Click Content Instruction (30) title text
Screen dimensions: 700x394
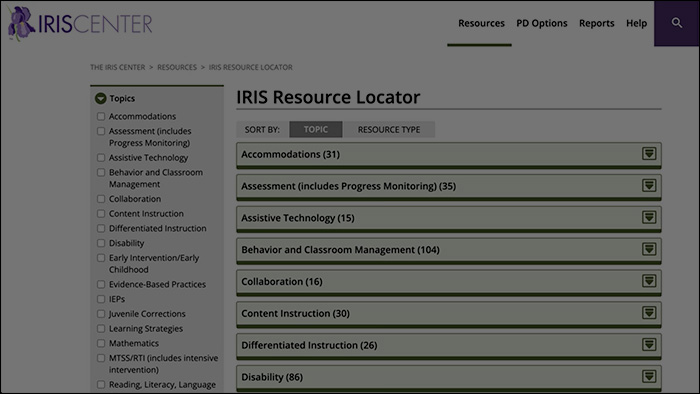pyautogui.click(x=296, y=314)
